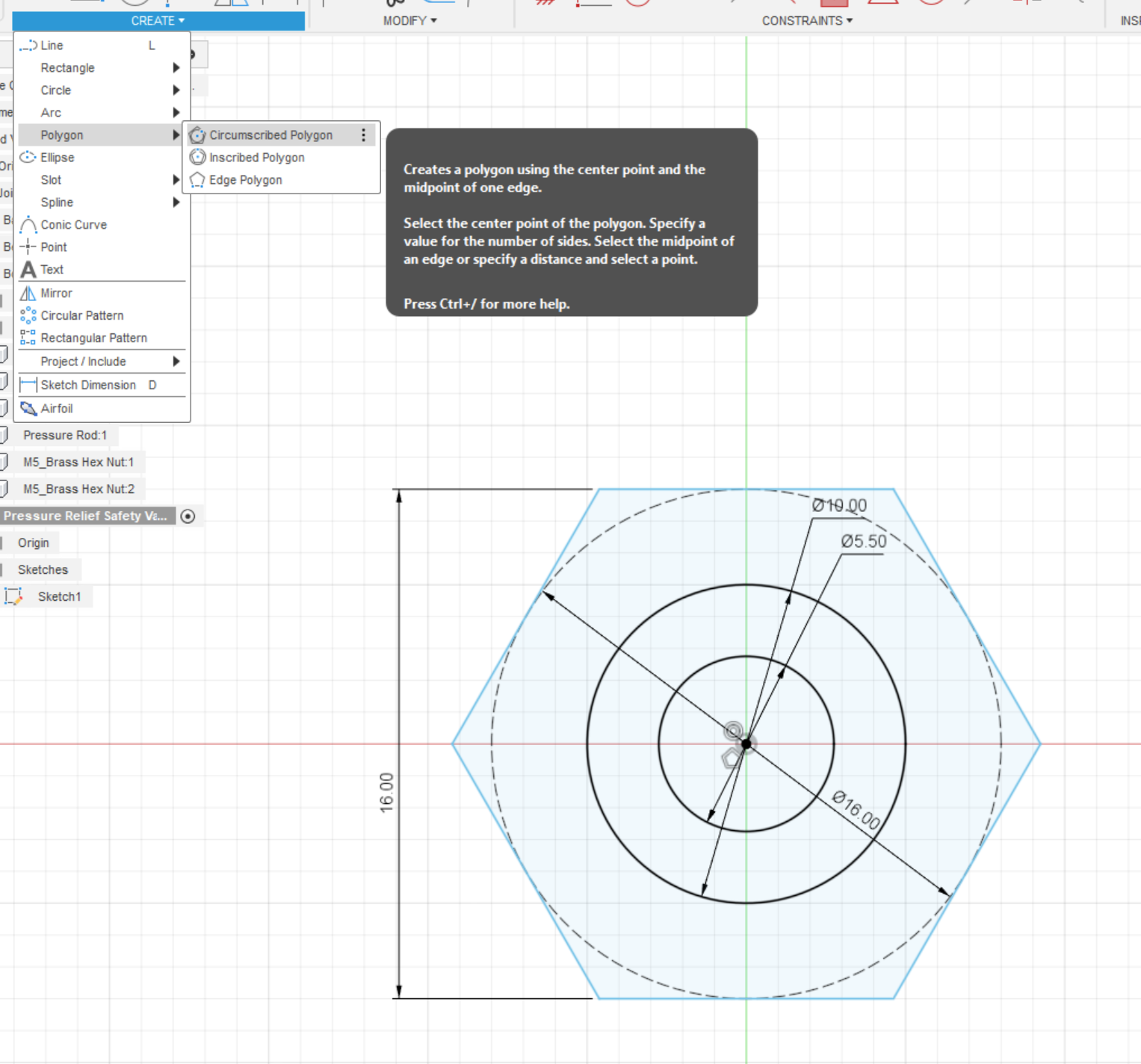Select the Point tool
Image resolution: width=1141 pixels, height=1064 pixels.
(x=54, y=247)
